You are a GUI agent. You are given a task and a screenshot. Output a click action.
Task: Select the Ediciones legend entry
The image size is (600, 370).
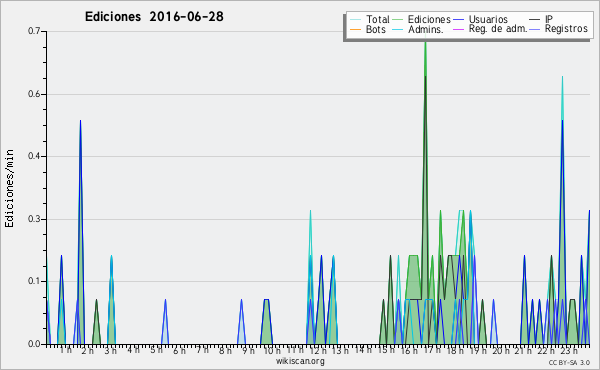coord(422,19)
